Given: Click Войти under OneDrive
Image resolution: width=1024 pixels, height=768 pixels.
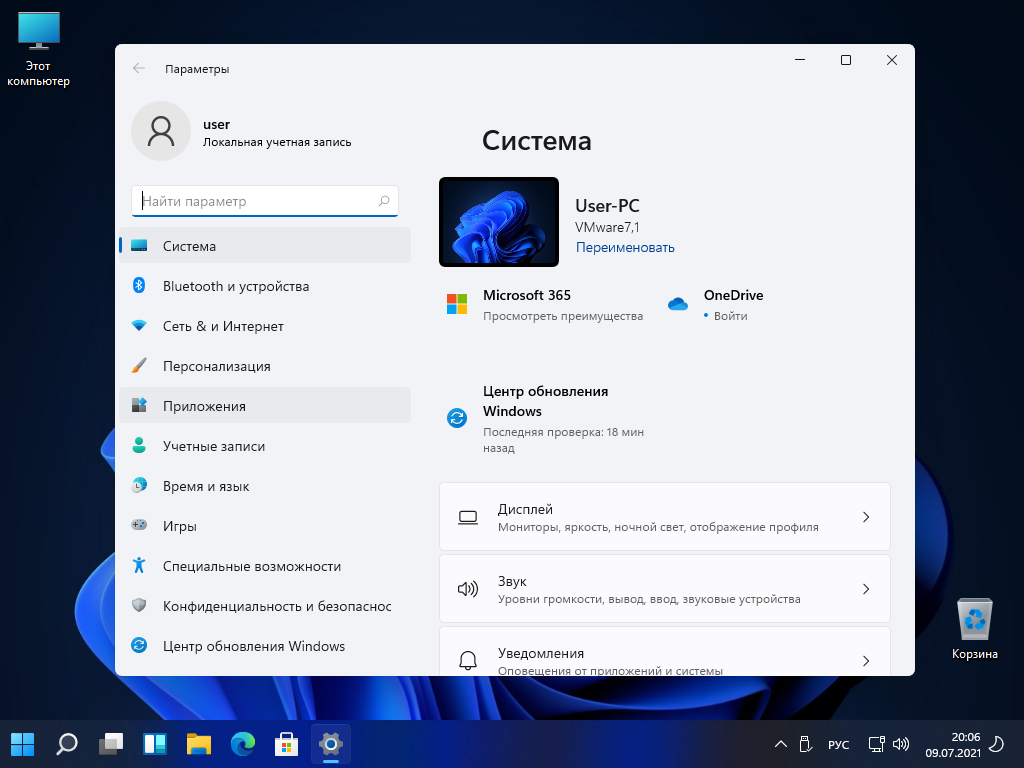Looking at the screenshot, I should pos(730,316).
